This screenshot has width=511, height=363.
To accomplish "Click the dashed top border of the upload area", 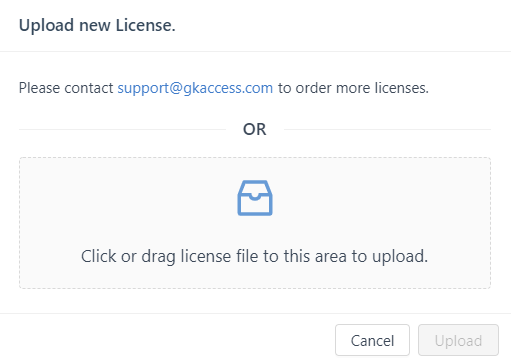I will point(255,158).
